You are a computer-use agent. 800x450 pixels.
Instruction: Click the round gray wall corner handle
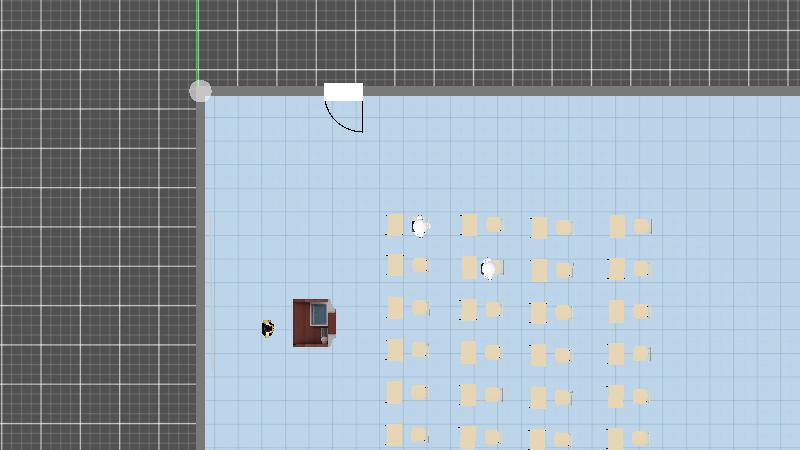[x=200, y=91]
